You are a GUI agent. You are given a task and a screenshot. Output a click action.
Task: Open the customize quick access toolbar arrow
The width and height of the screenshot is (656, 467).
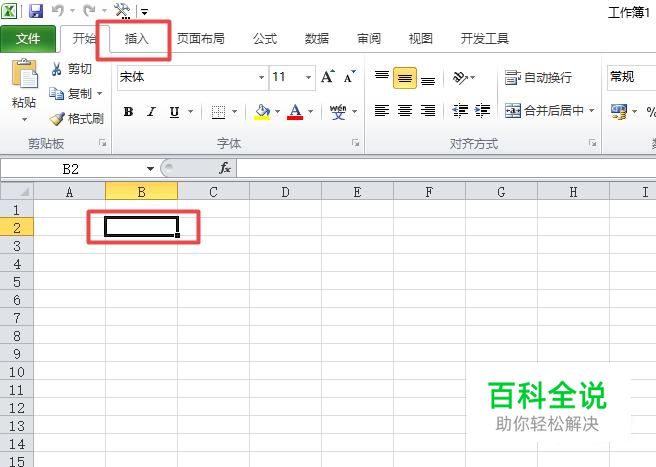(x=144, y=12)
